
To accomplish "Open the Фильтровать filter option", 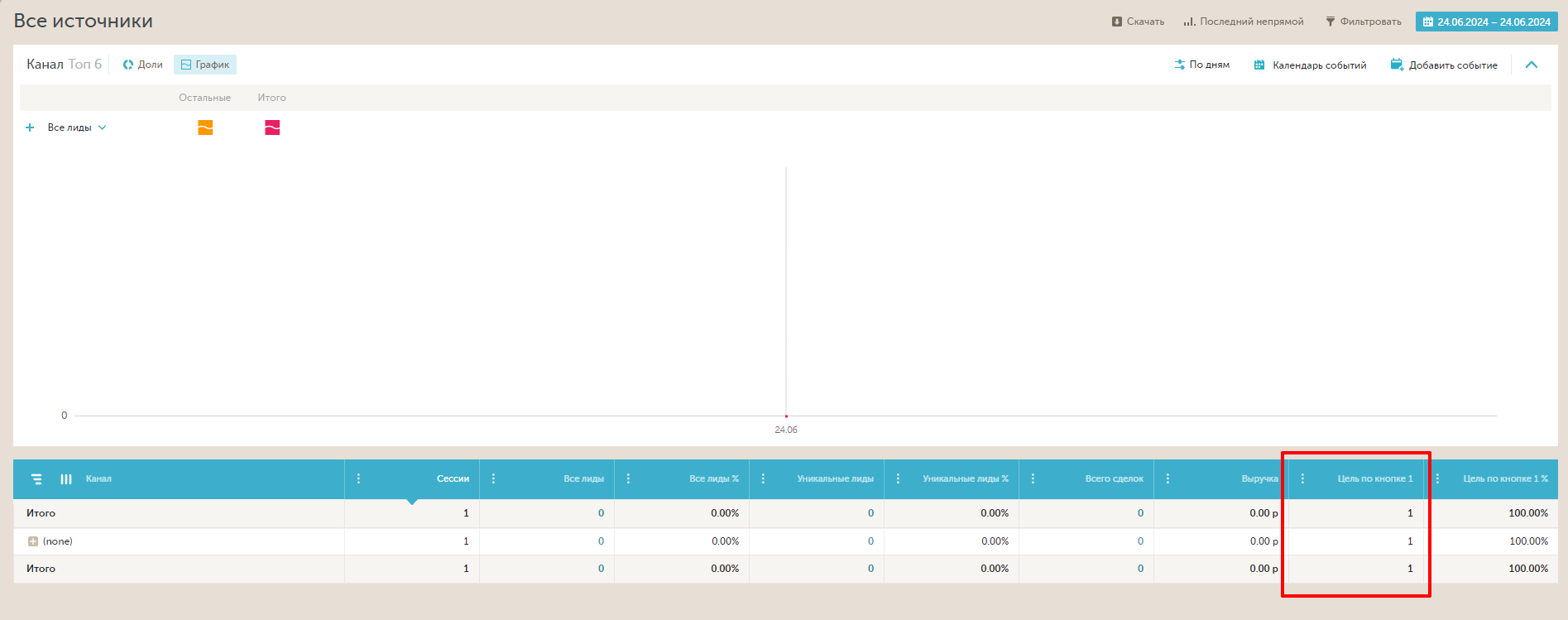I will point(1364,22).
